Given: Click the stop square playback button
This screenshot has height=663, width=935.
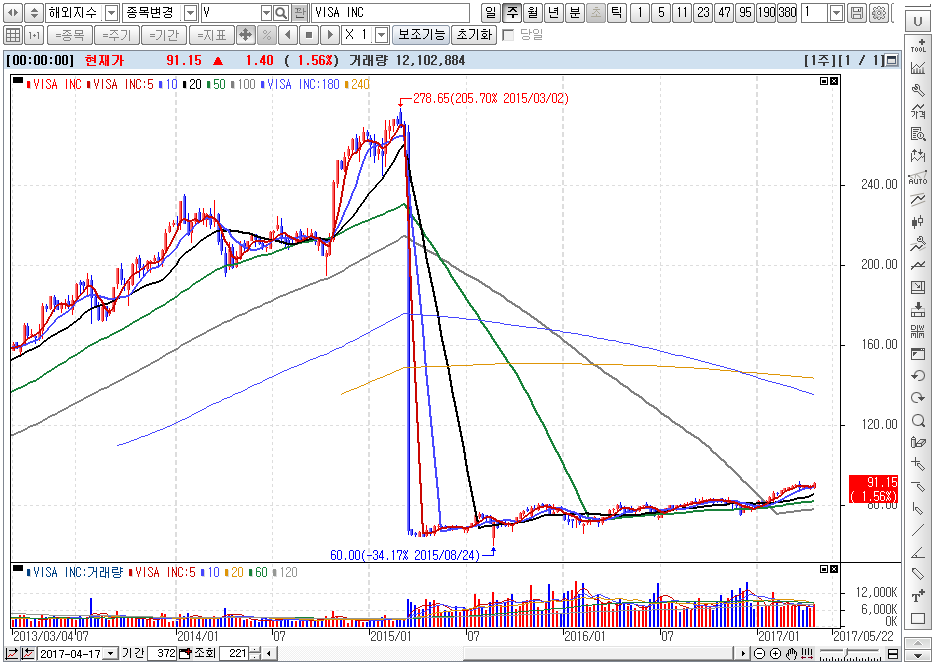Looking at the screenshot, I should (309, 35).
